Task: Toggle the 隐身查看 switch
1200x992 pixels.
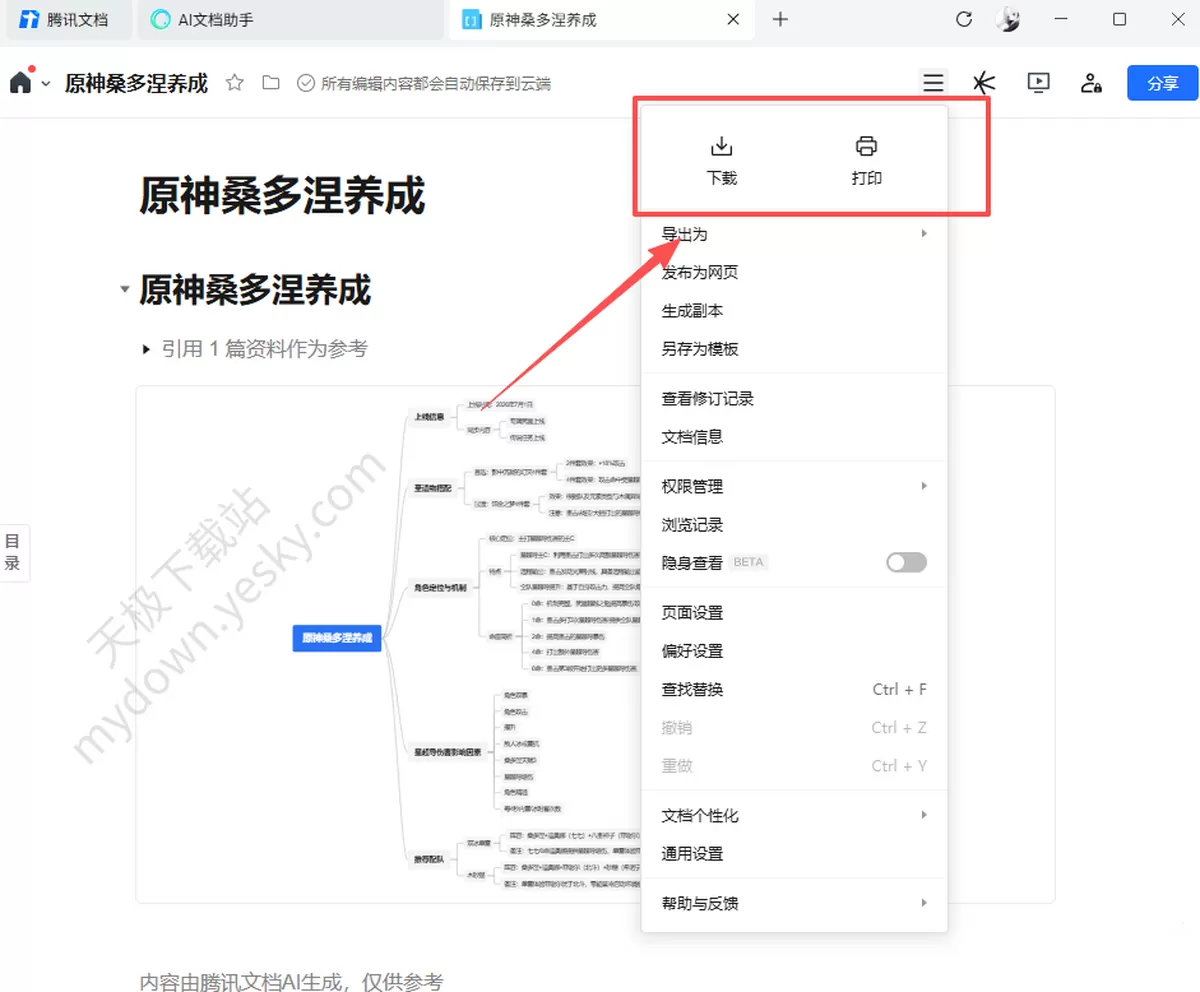Action: pyautogui.click(x=906, y=563)
